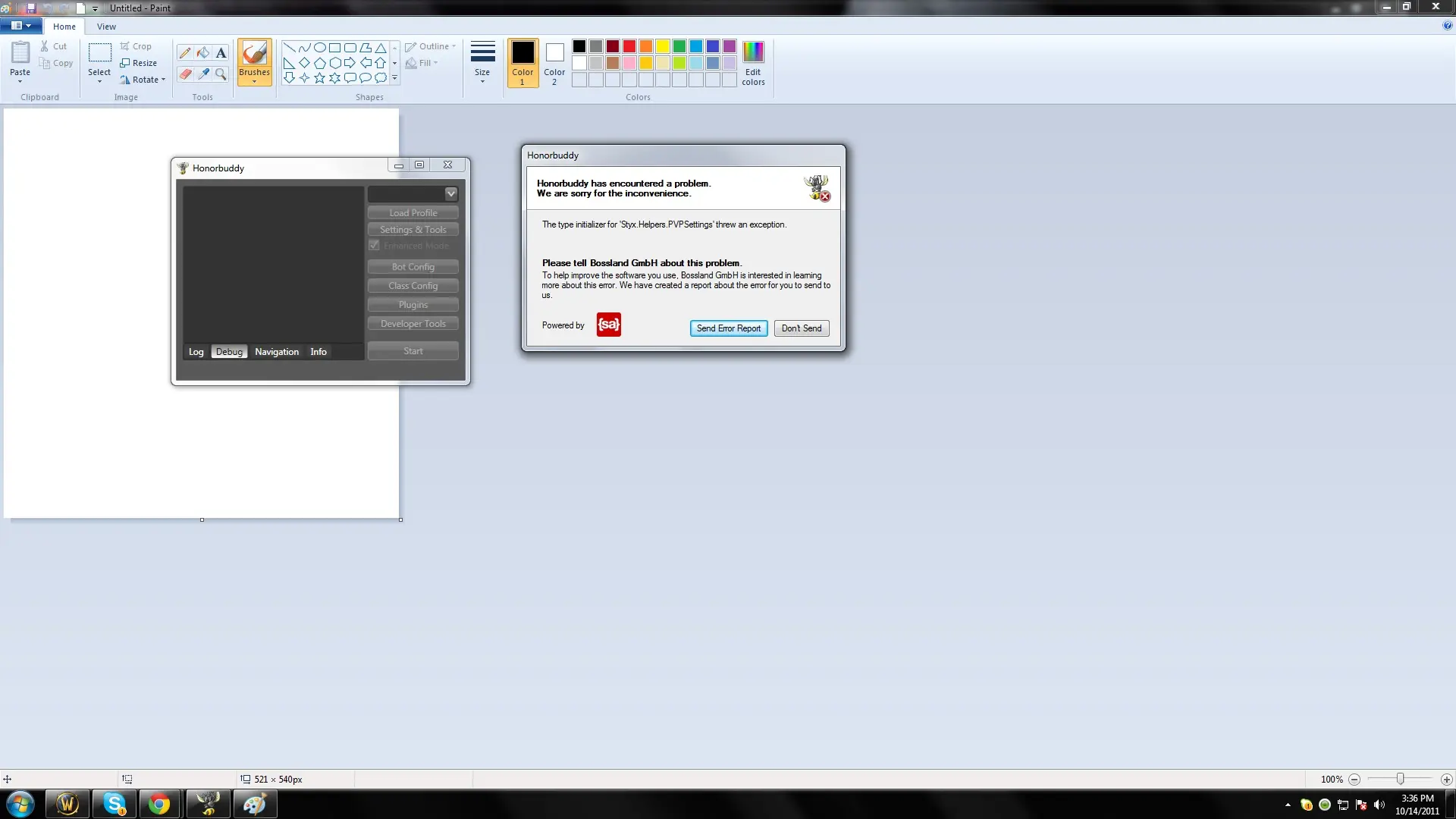Select the Color picker eyedropper tool
Viewport: 1456px width, 819px height.
[x=202, y=74]
